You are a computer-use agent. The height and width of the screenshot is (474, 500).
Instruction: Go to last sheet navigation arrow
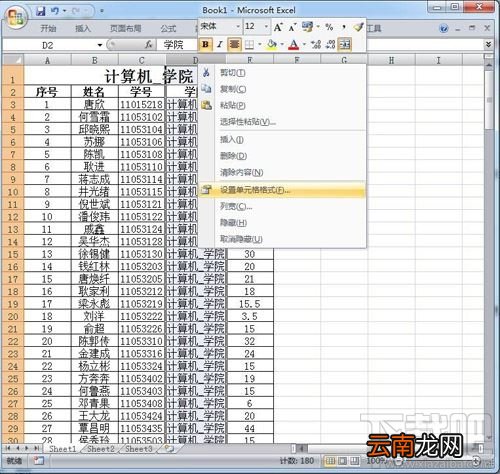[x=37, y=449]
